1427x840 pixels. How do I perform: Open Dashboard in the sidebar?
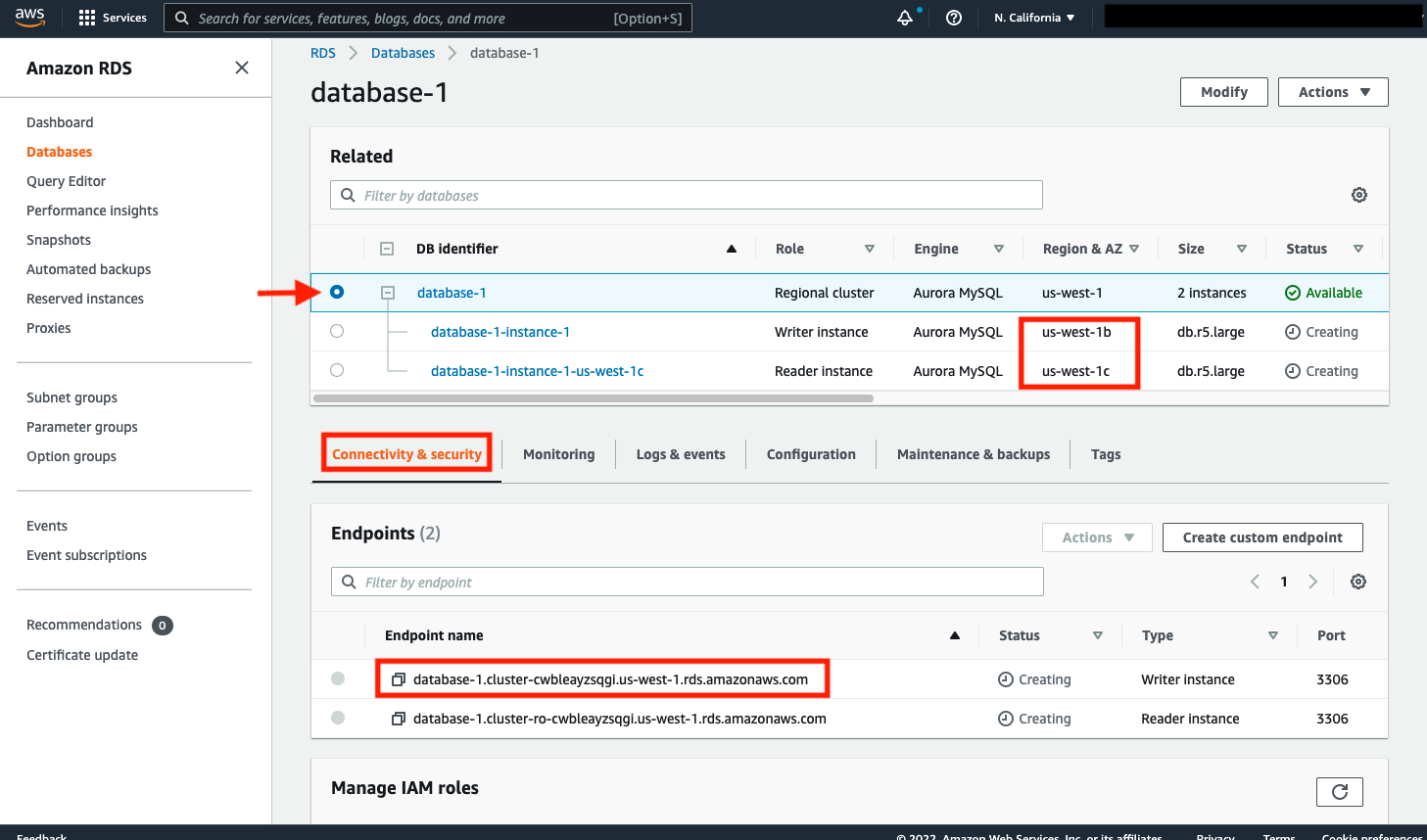tap(60, 122)
